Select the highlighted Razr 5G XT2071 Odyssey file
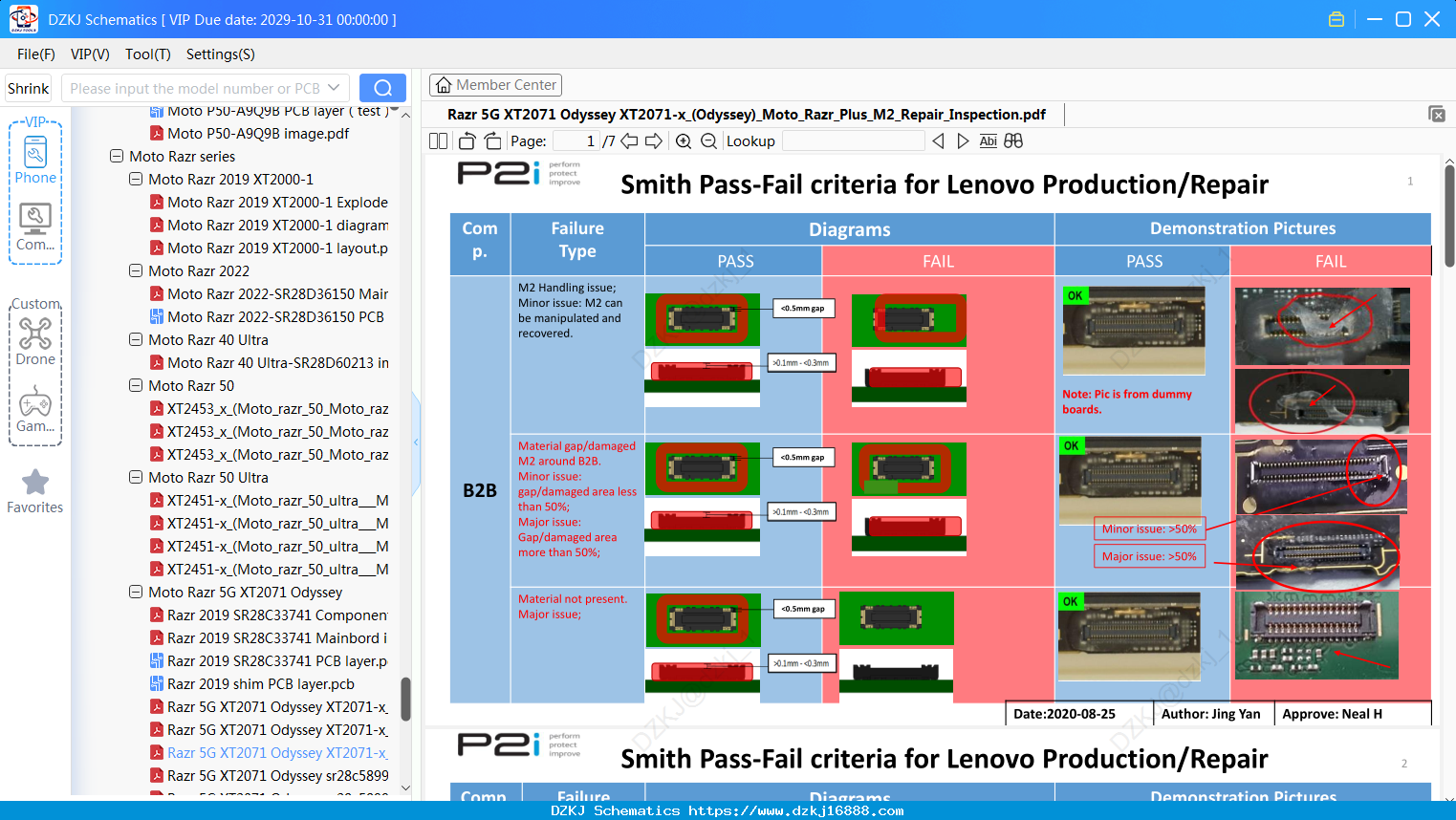 (x=269, y=753)
